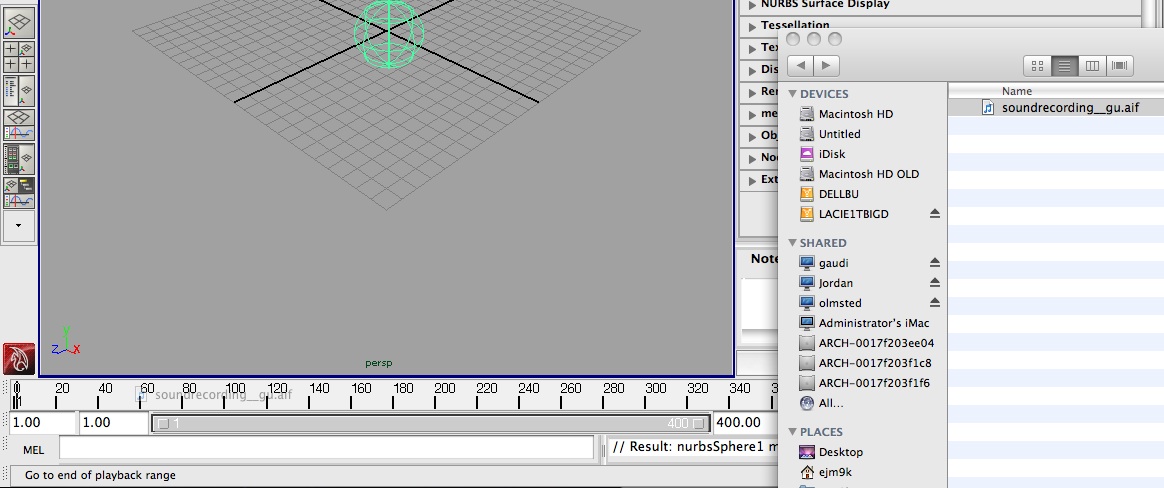
Task: Click the playback range slider bar
Action: click(430, 423)
